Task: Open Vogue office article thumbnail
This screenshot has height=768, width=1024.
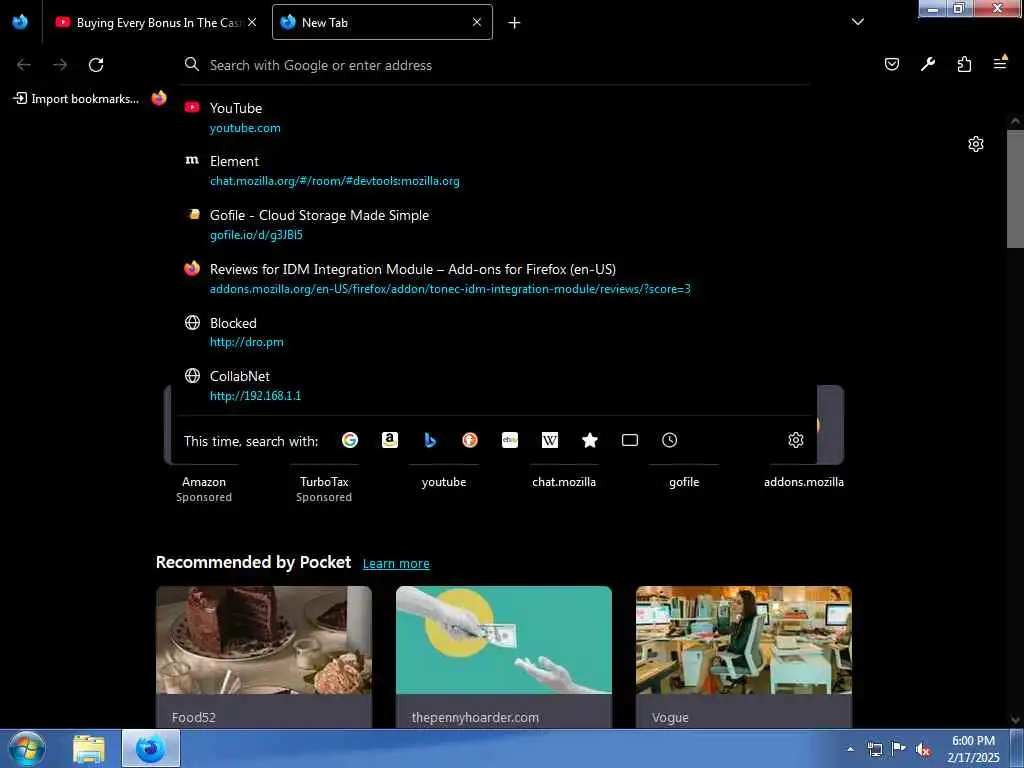Action: [x=744, y=640]
